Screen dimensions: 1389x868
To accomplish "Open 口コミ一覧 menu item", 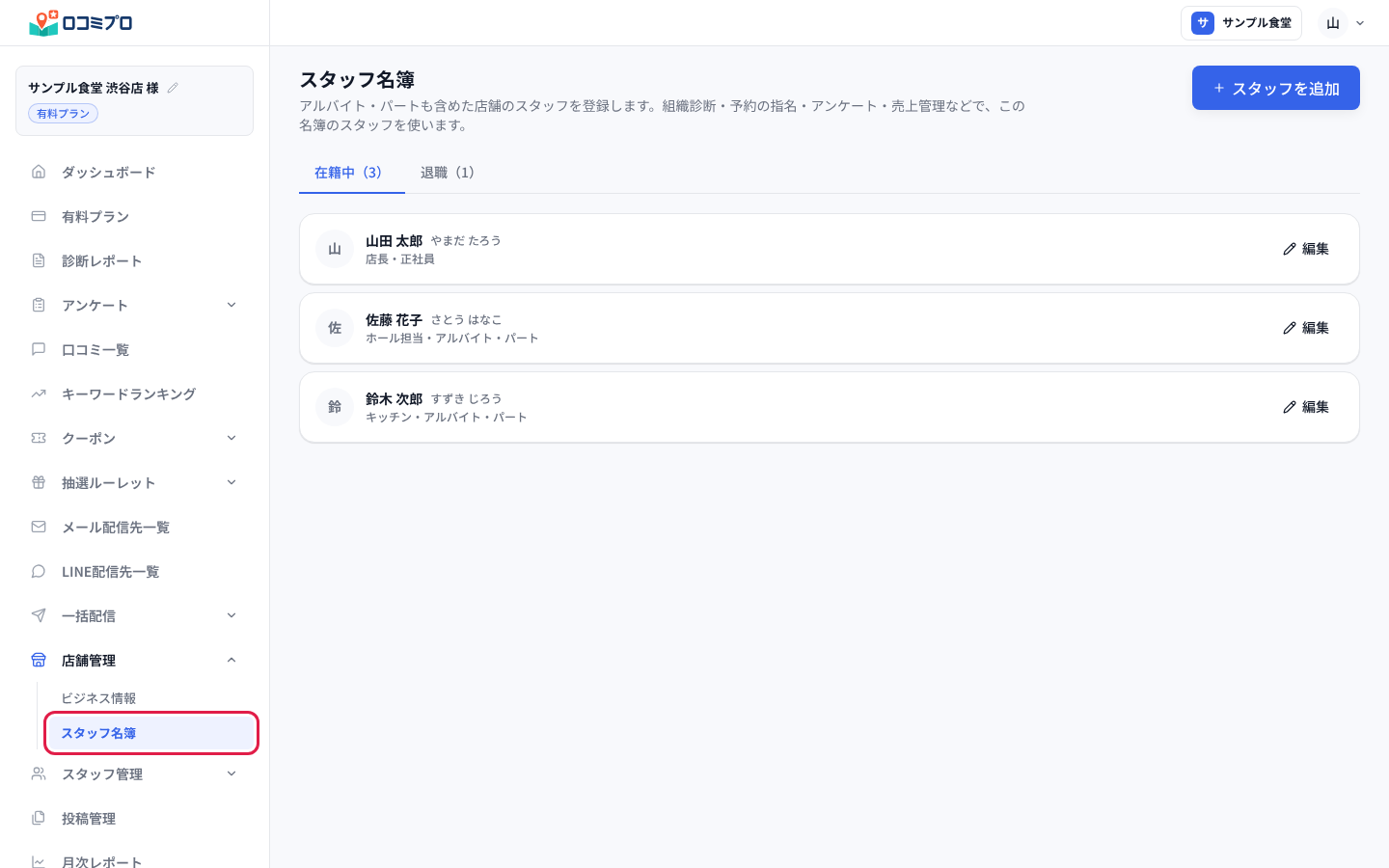I will tap(135, 349).
